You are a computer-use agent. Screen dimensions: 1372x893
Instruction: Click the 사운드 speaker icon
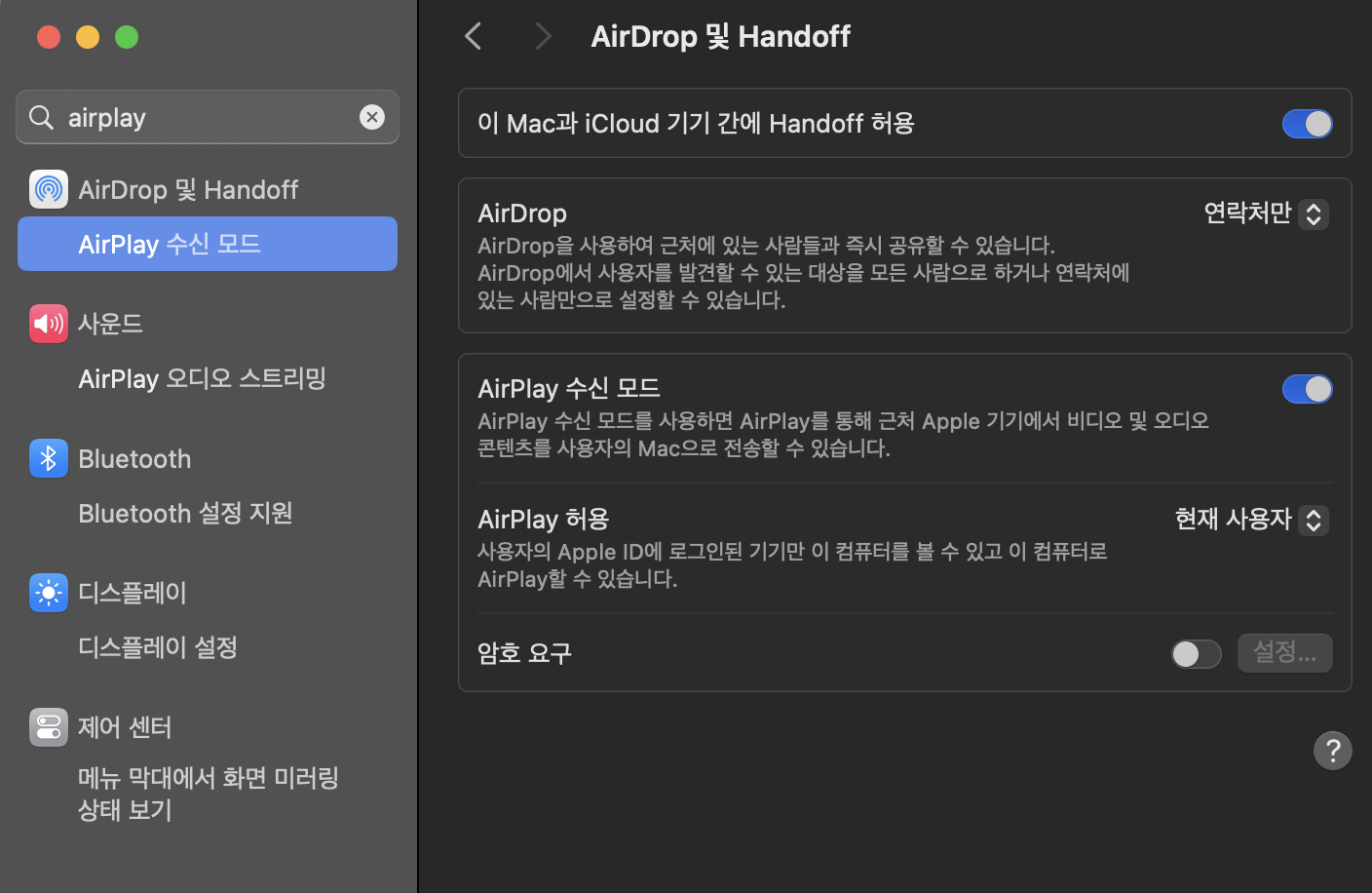click(x=49, y=324)
